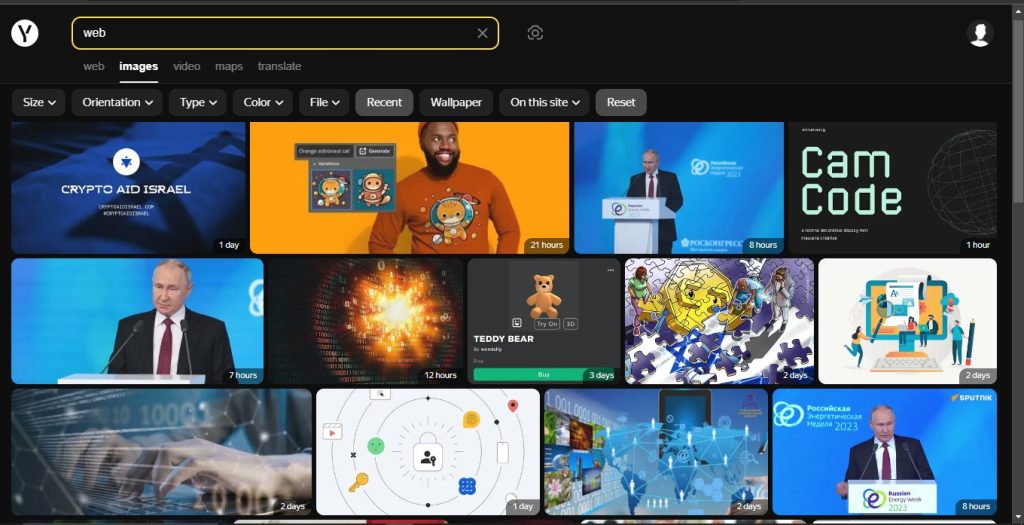1024x525 pixels.
Task: Expand the File filter dropdown
Action: 325,103
